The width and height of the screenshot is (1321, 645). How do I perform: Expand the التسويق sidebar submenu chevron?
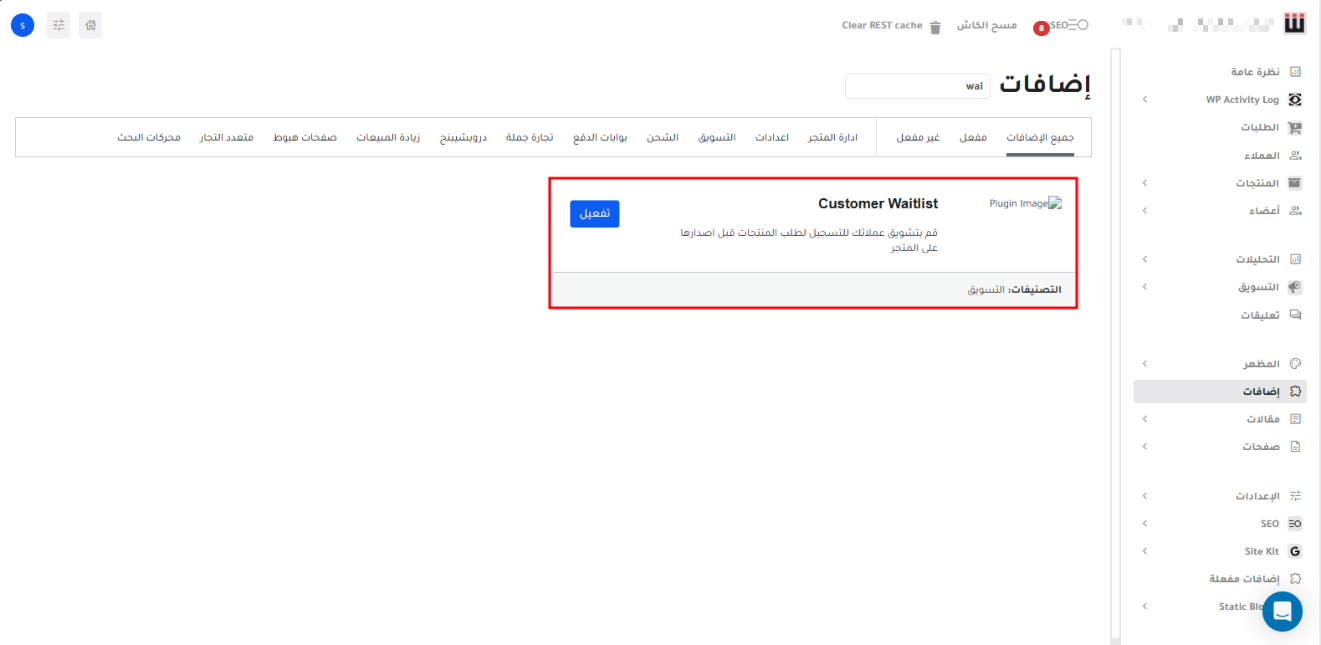(x=1144, y=287)
